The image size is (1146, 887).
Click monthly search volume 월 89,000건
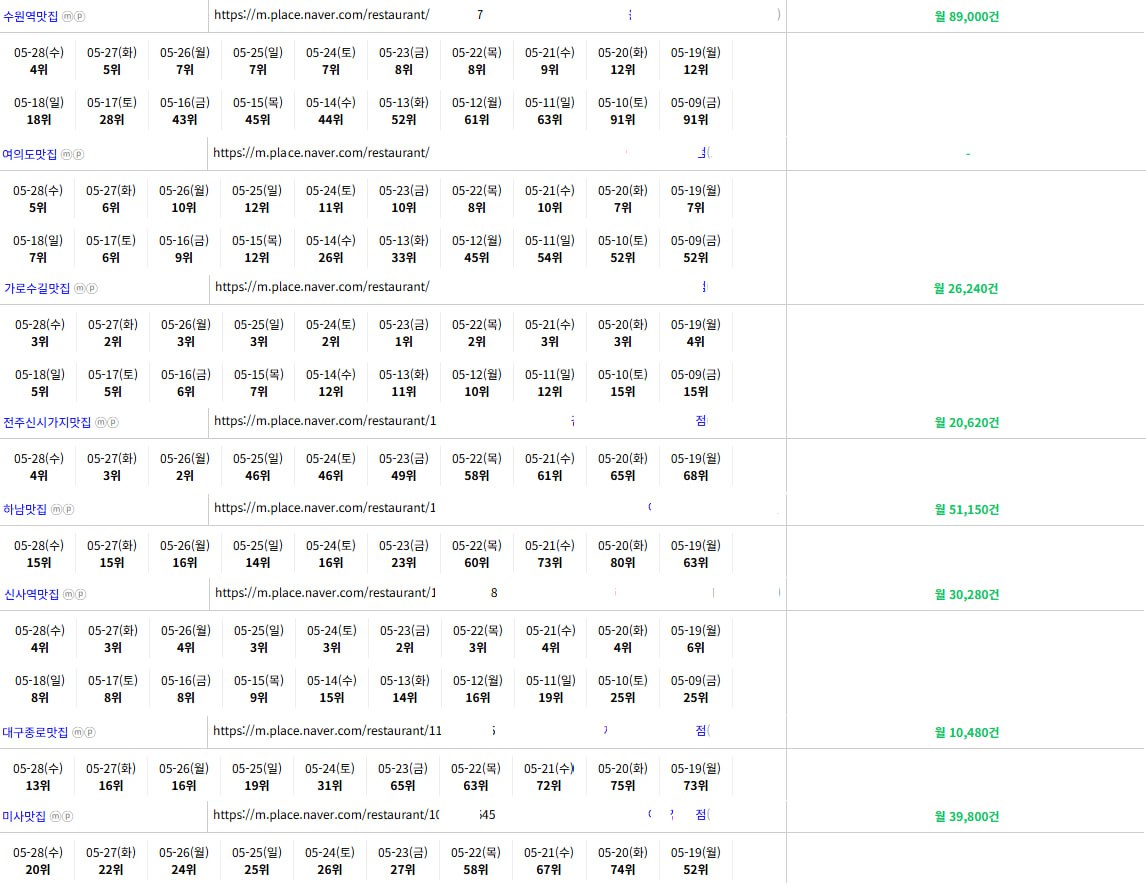tap(966, 16)
